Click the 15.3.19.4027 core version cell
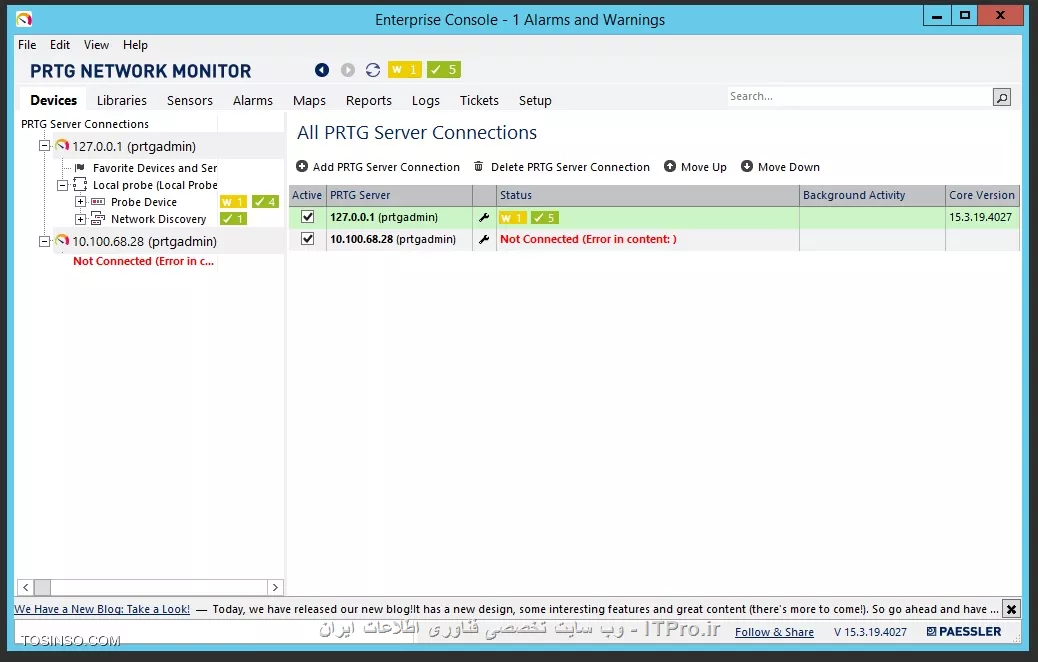 pyautogui.click(x=980, y=217)
